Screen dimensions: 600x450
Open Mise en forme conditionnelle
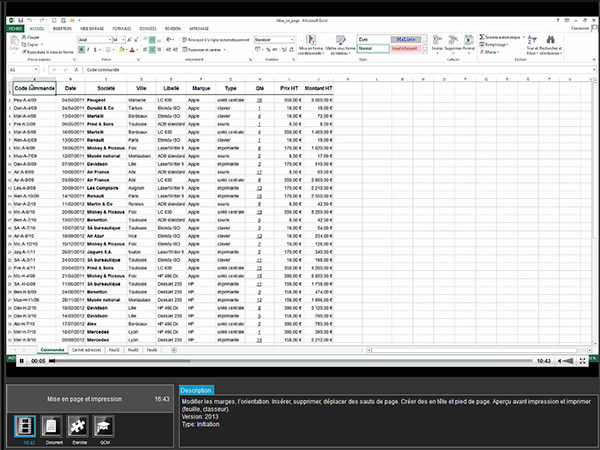click(x=311, y=45)
